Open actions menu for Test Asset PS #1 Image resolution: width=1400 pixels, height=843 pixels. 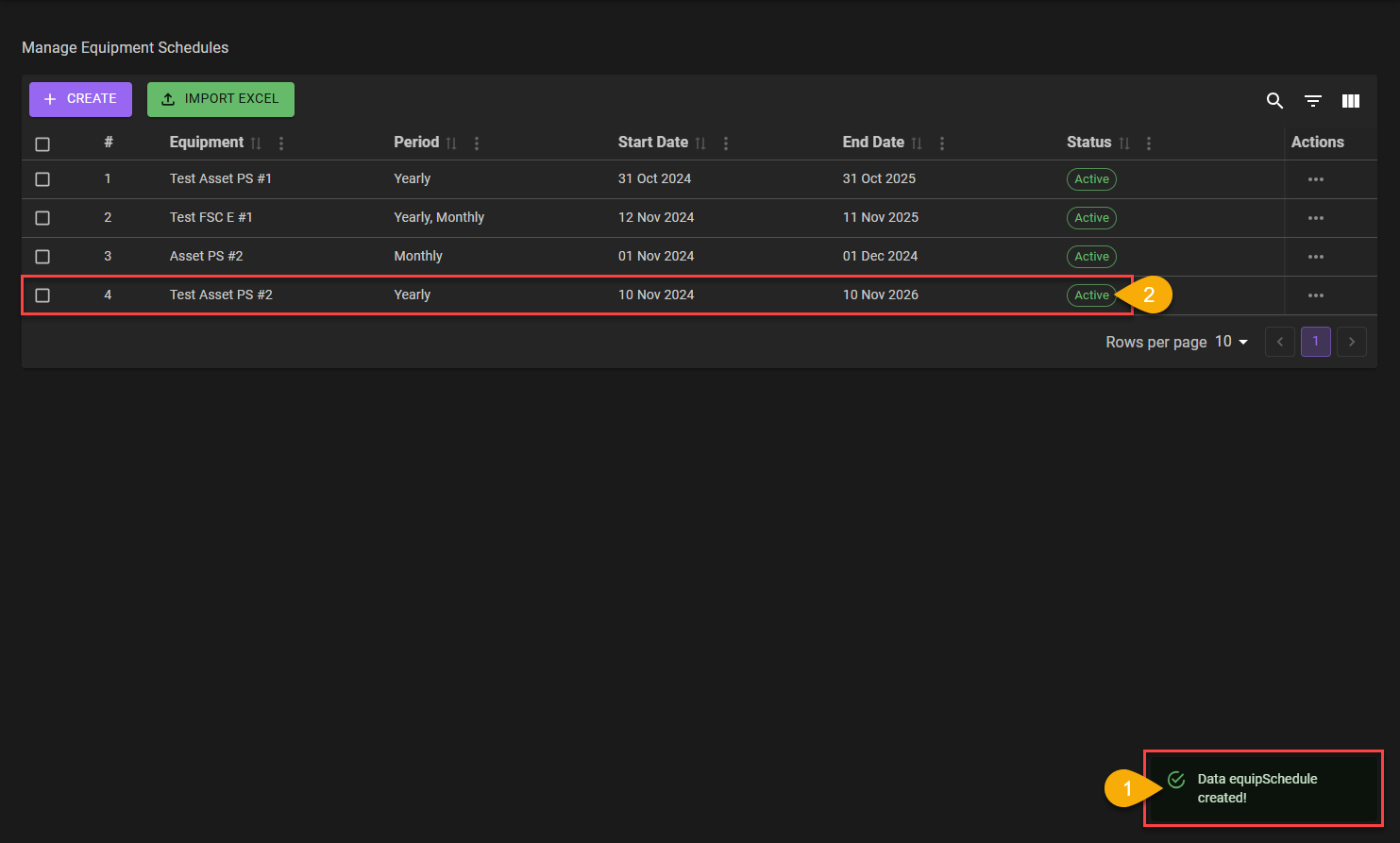[1315, 179]
